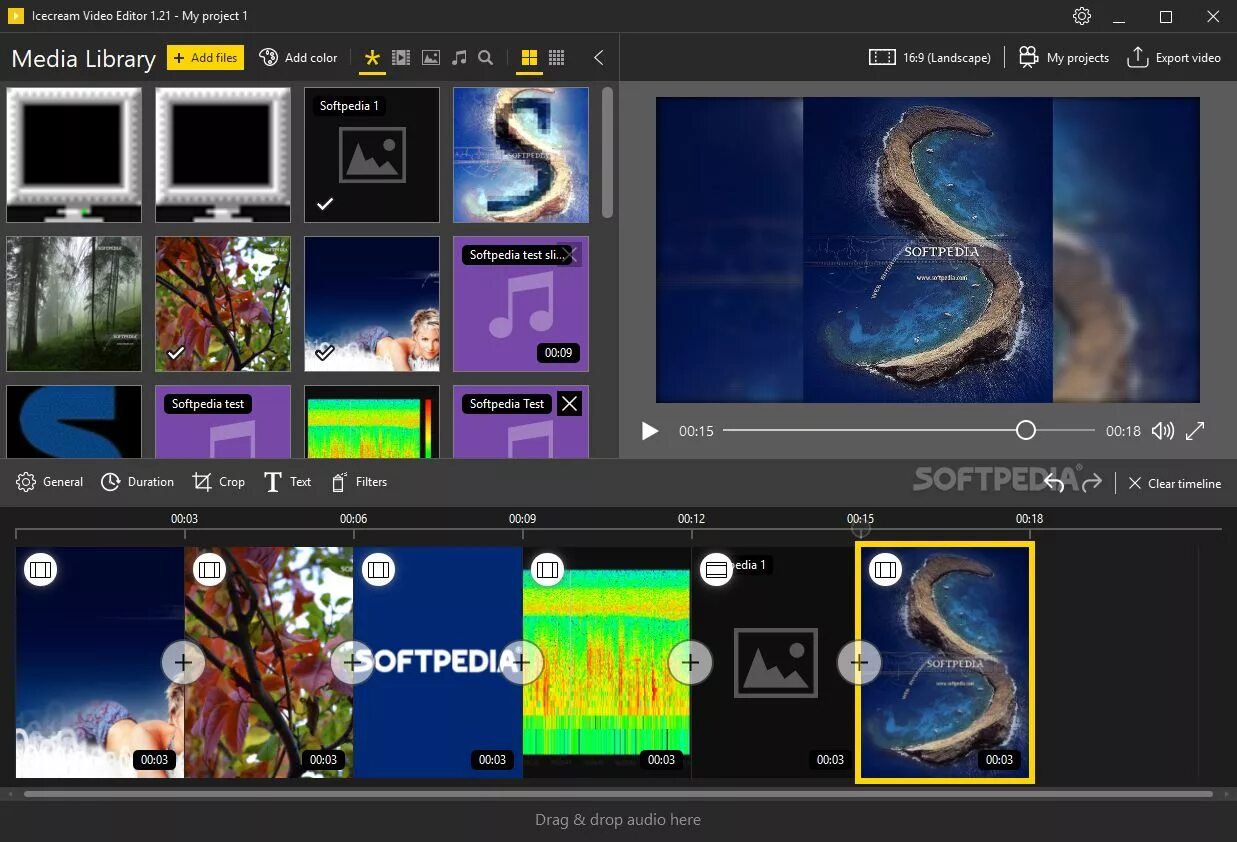The width and height of the screenshot is (1237, 842).
Task: Click Clear timeline
Action: (1175, 483)
